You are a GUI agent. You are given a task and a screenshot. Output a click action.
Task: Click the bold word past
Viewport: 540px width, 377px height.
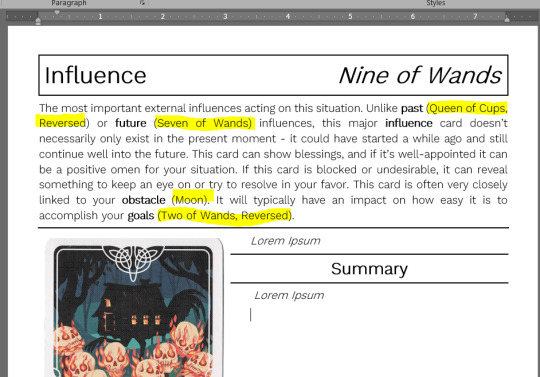click(x=412, y=108)
